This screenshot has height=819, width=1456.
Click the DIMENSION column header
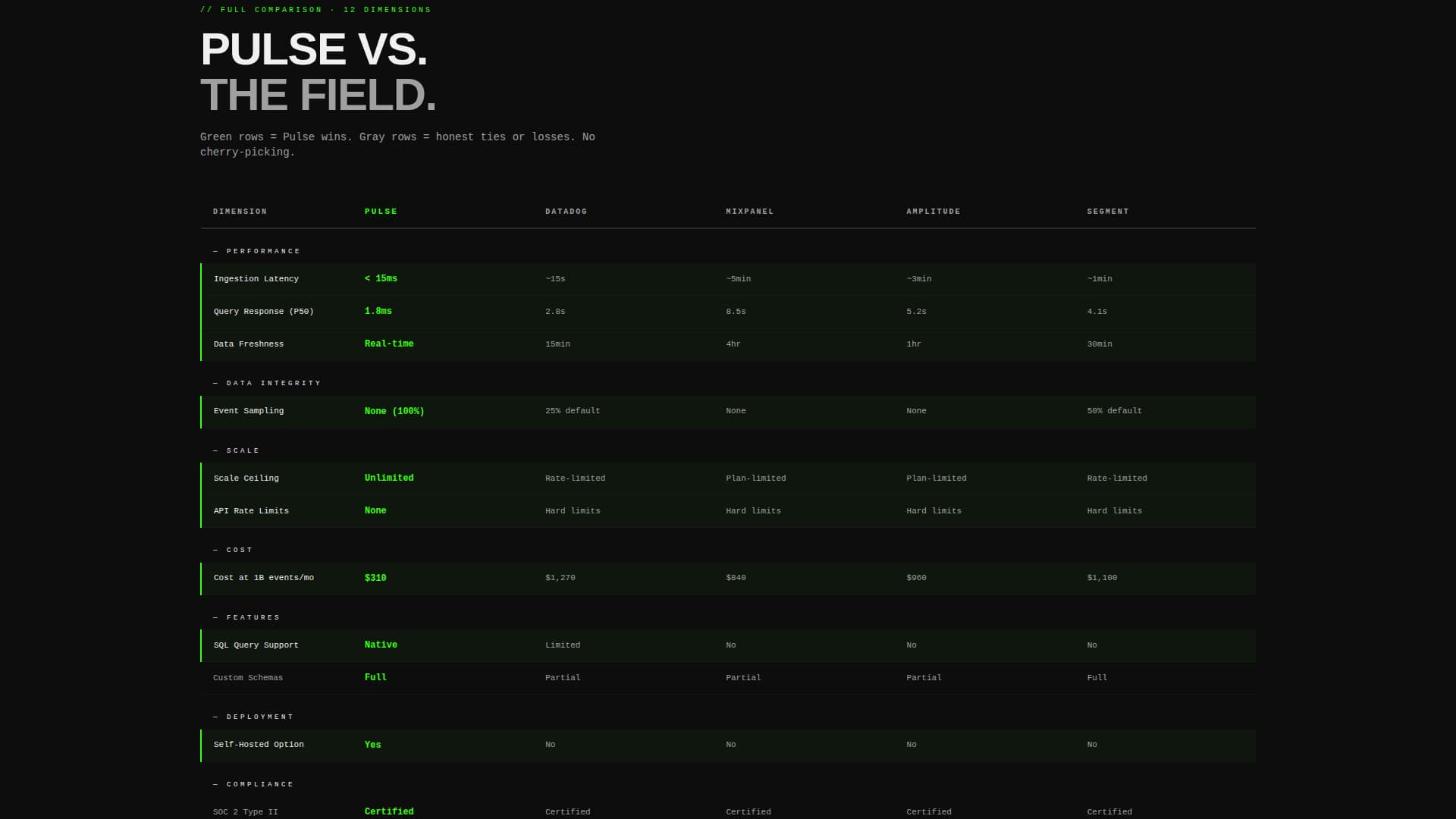pyautogui.click(x=240, y=212)
